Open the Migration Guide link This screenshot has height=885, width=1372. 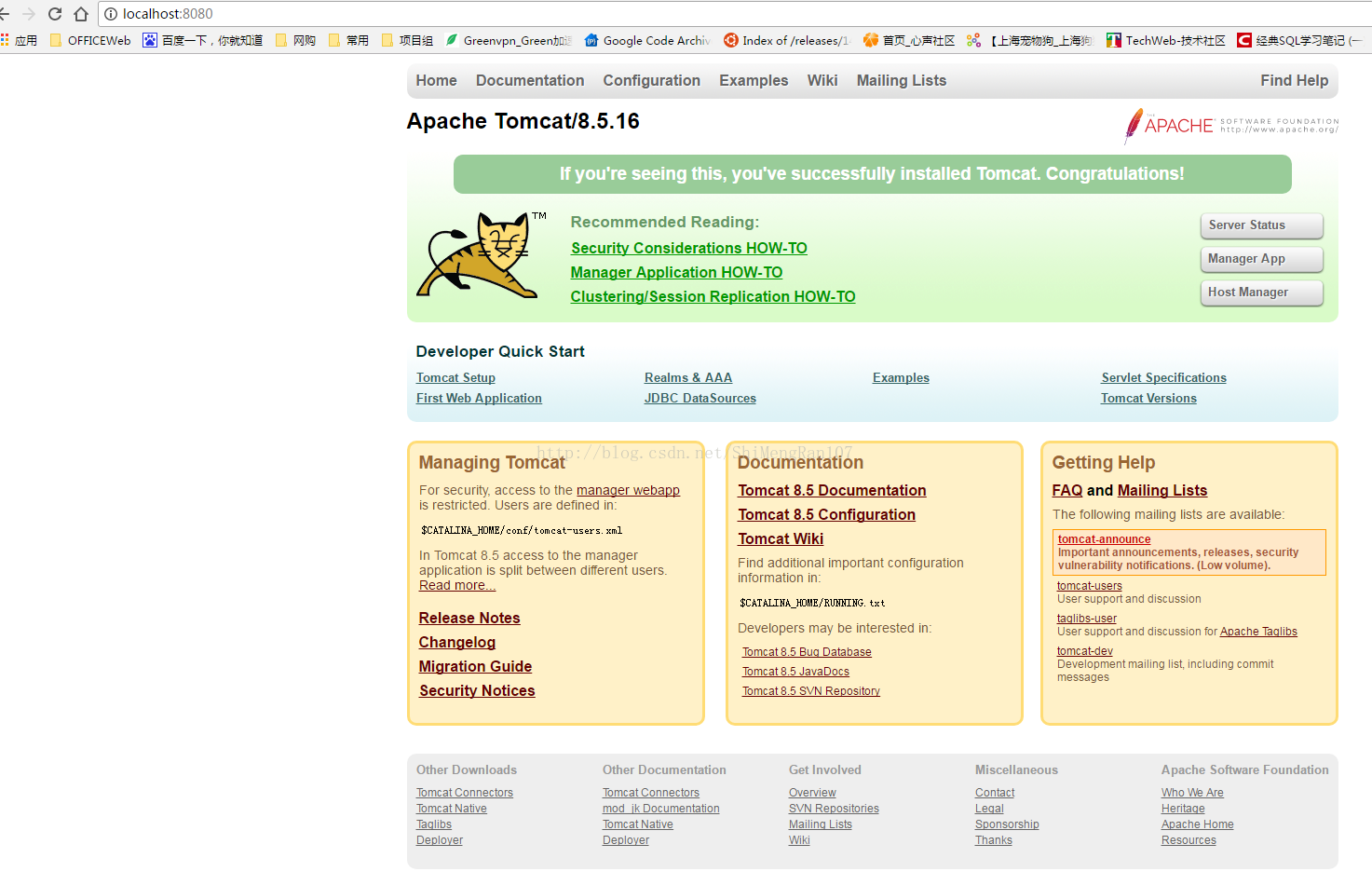coord(475,666)
